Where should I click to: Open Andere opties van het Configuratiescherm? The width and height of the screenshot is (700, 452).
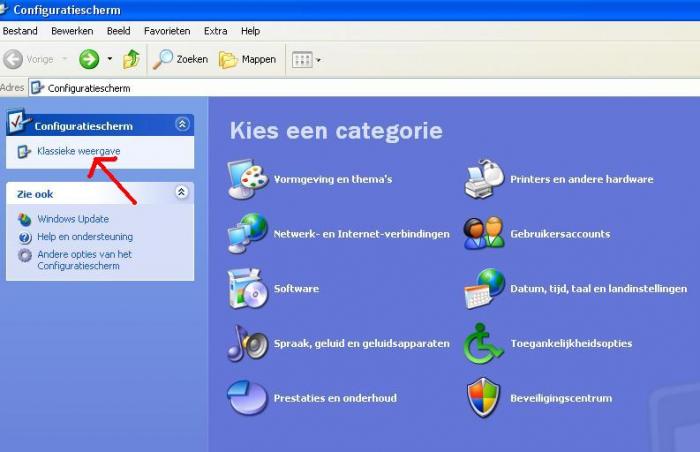click(x=84, y=260)
